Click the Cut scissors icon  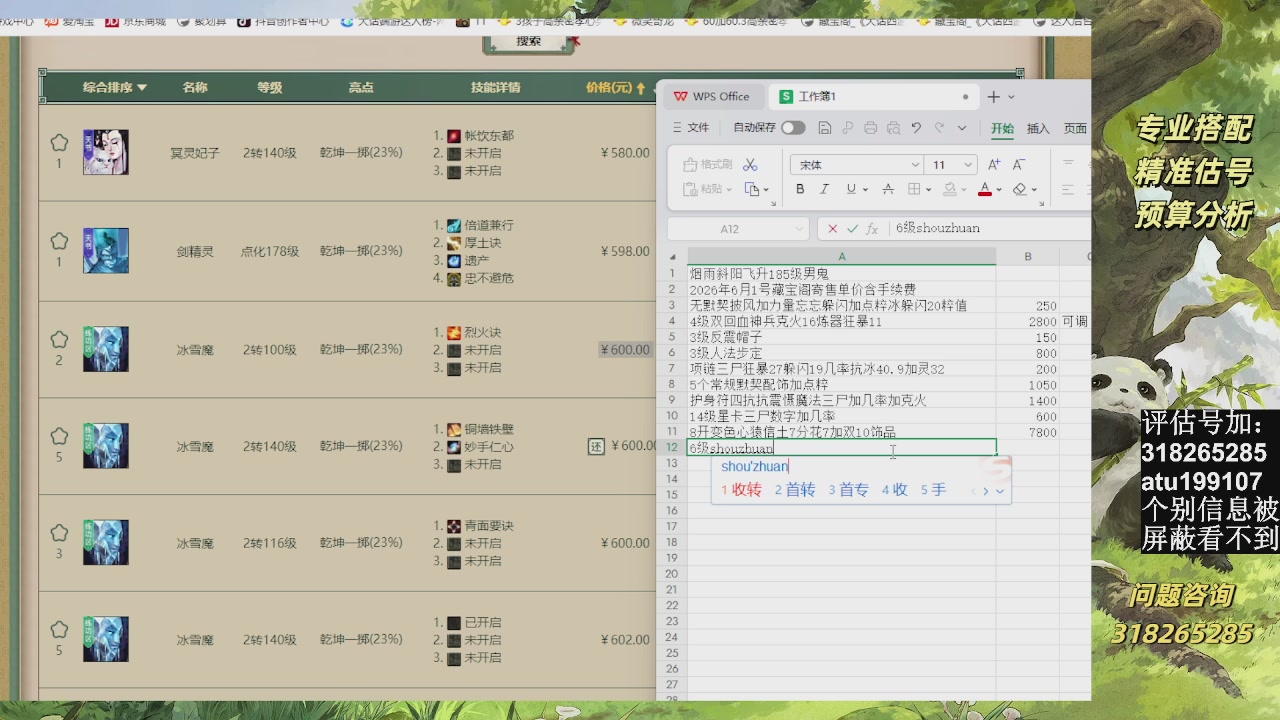(x=750, y=164)
